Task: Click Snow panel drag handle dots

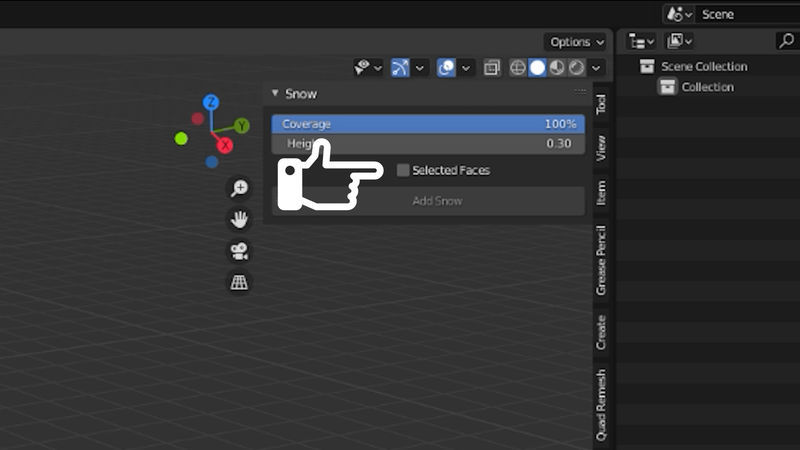Action: 580,92
